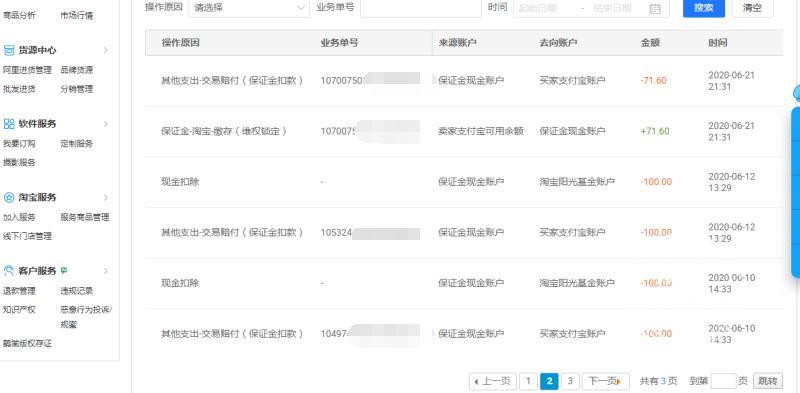Open 鹊凿版权存证 link
The height and width of the screenshot is (393, 800).
click(28, 343)
